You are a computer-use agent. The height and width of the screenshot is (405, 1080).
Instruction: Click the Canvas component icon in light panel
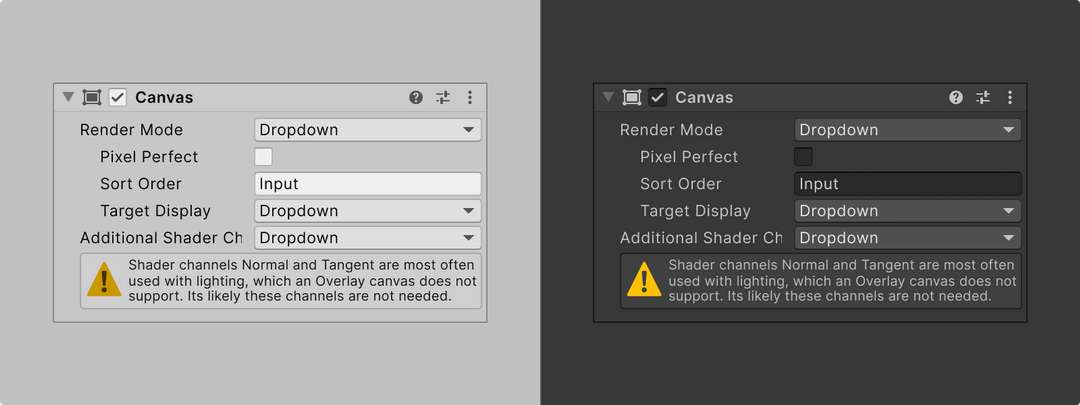pos(92,97)
